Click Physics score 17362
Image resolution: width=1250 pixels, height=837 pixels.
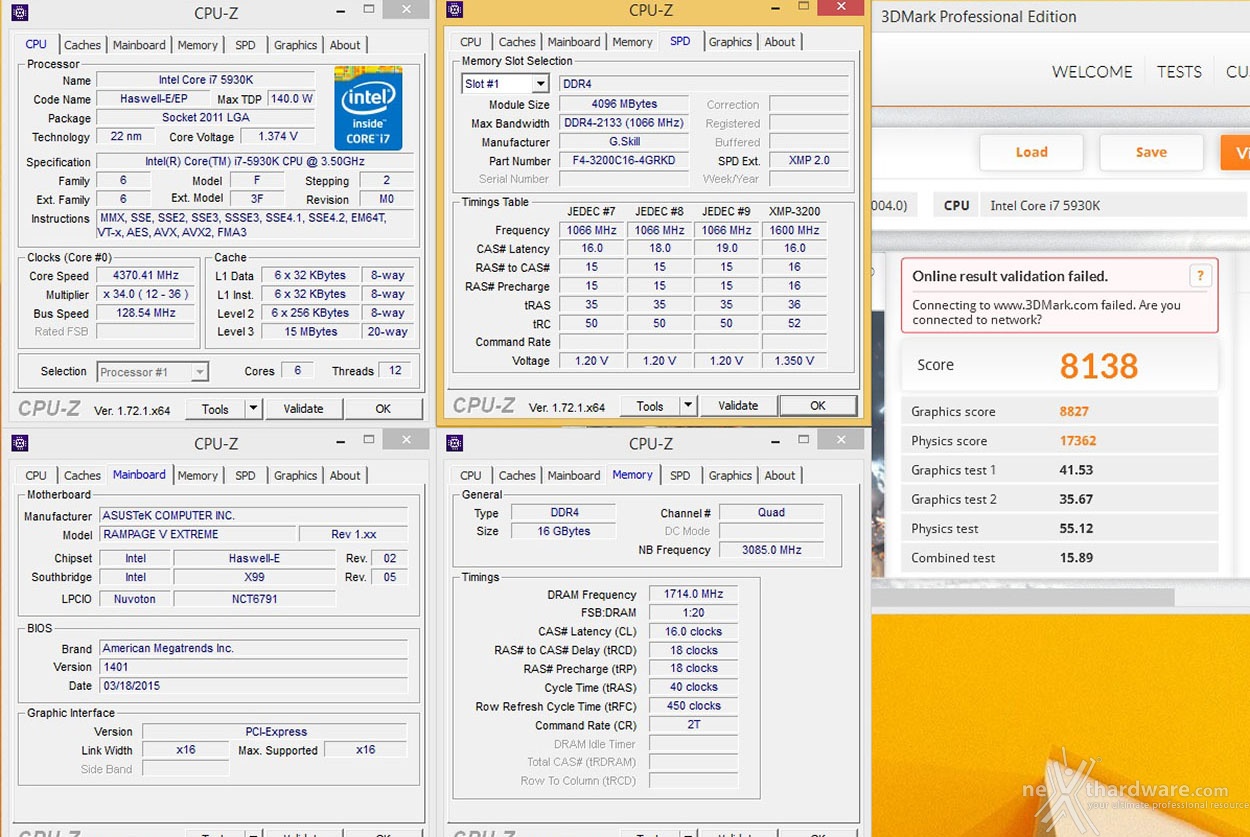tap(1077, 441)
